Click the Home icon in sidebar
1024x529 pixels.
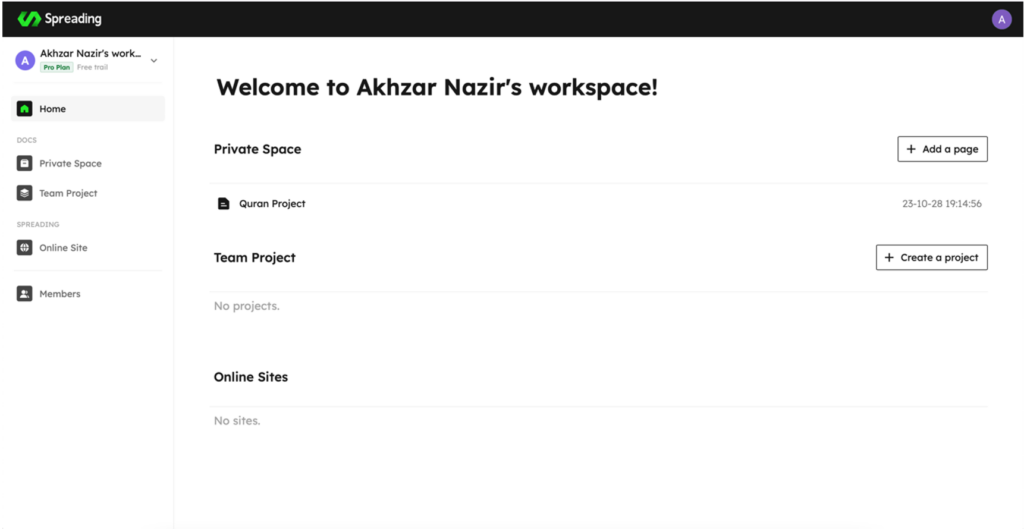24,109
